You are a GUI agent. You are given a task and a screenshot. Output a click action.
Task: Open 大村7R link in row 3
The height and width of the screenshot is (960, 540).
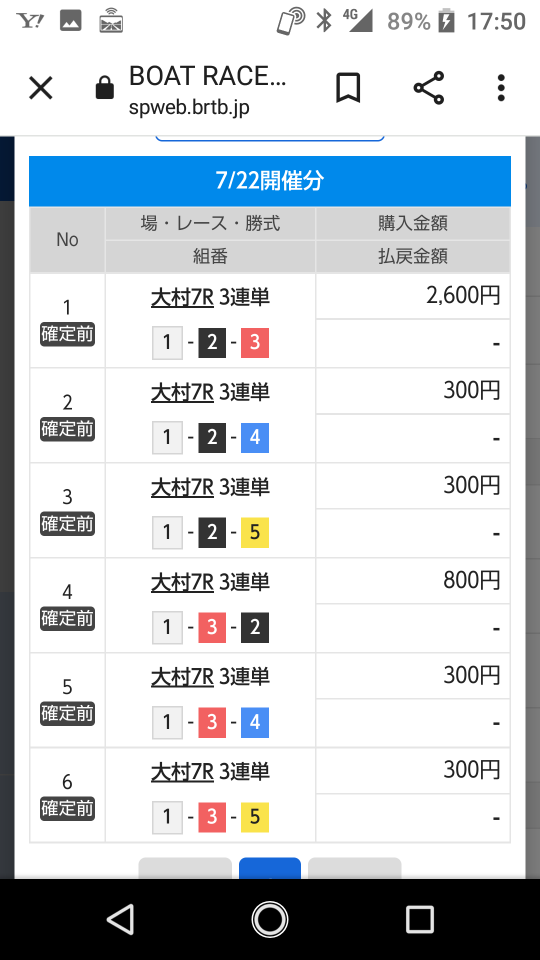[182, 487]
